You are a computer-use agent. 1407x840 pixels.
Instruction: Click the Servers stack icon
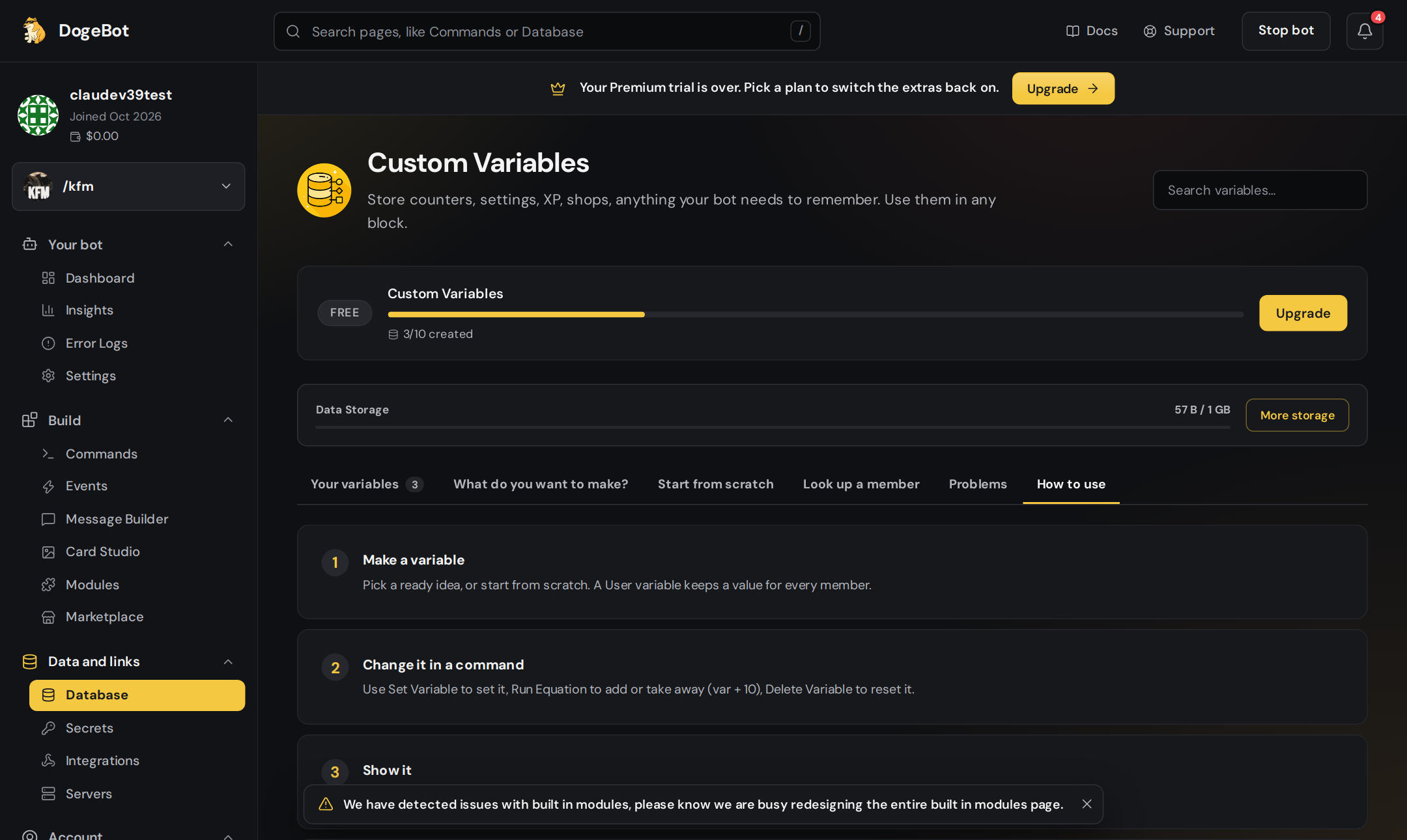[48, 794]
